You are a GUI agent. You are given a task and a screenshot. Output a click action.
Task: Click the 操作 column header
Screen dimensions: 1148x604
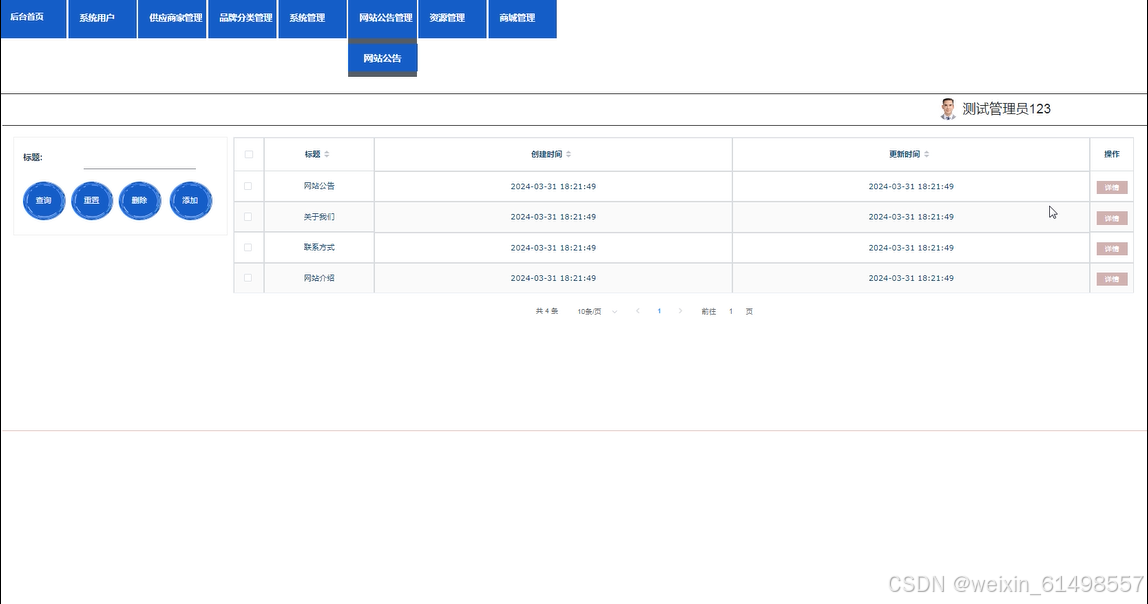click(x=1111, y=154)
